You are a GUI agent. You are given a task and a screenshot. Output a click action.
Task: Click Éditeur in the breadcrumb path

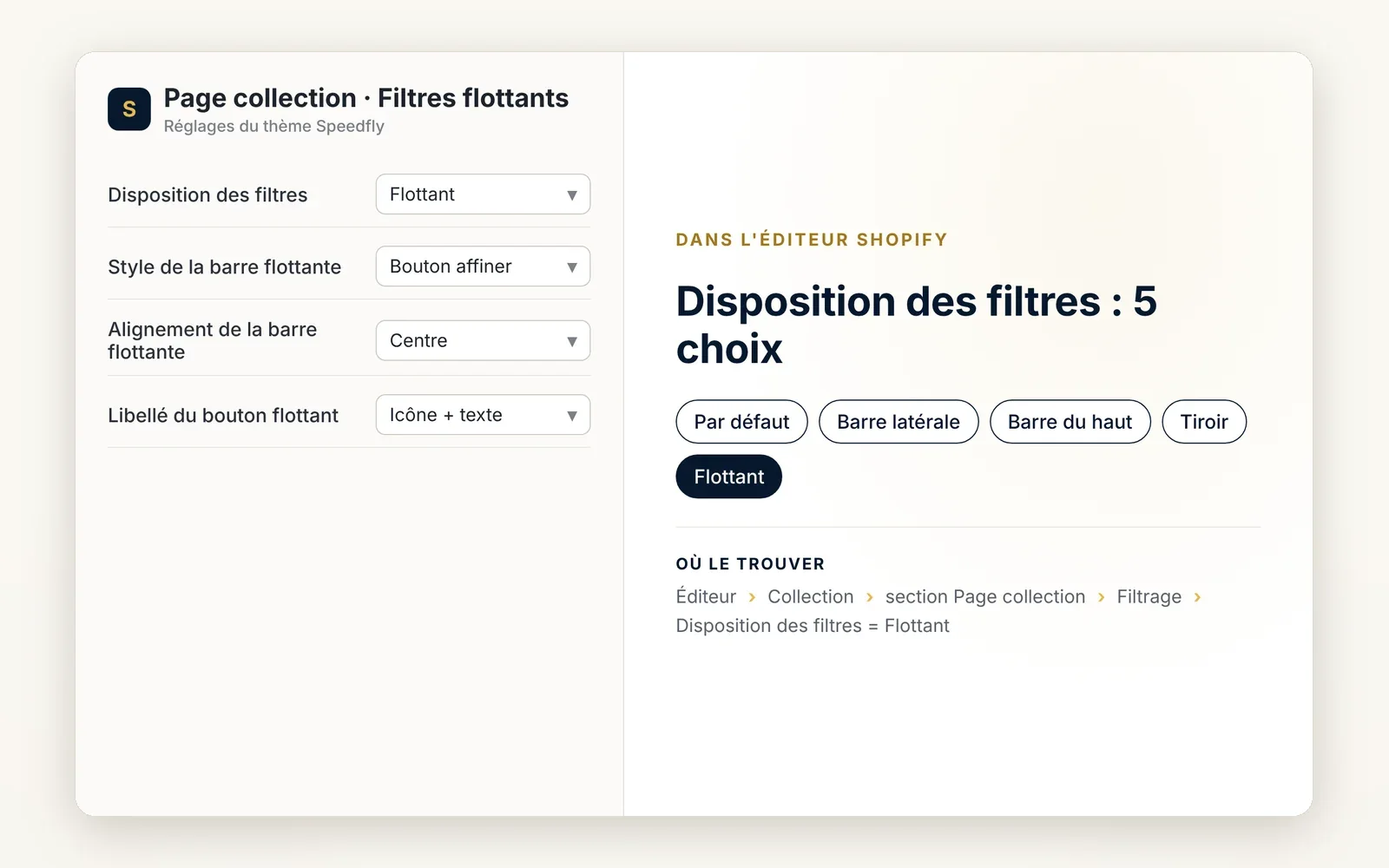pyautogui.click(x=706, y=596)
